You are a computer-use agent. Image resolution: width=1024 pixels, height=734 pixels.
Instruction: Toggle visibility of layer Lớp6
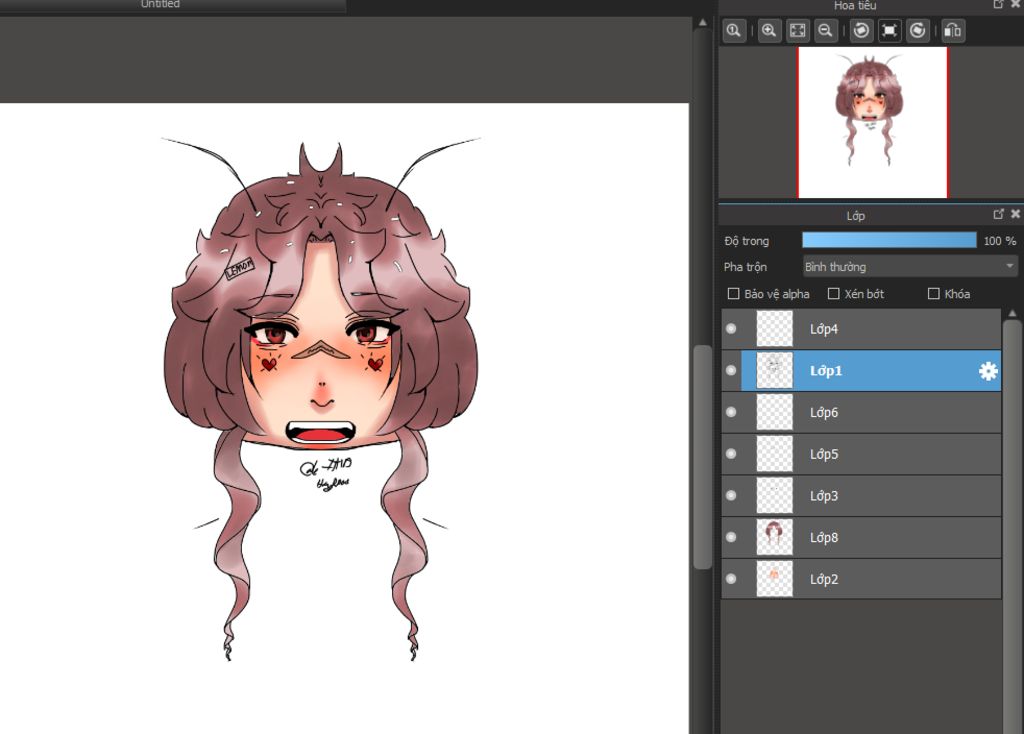[731, 412]
